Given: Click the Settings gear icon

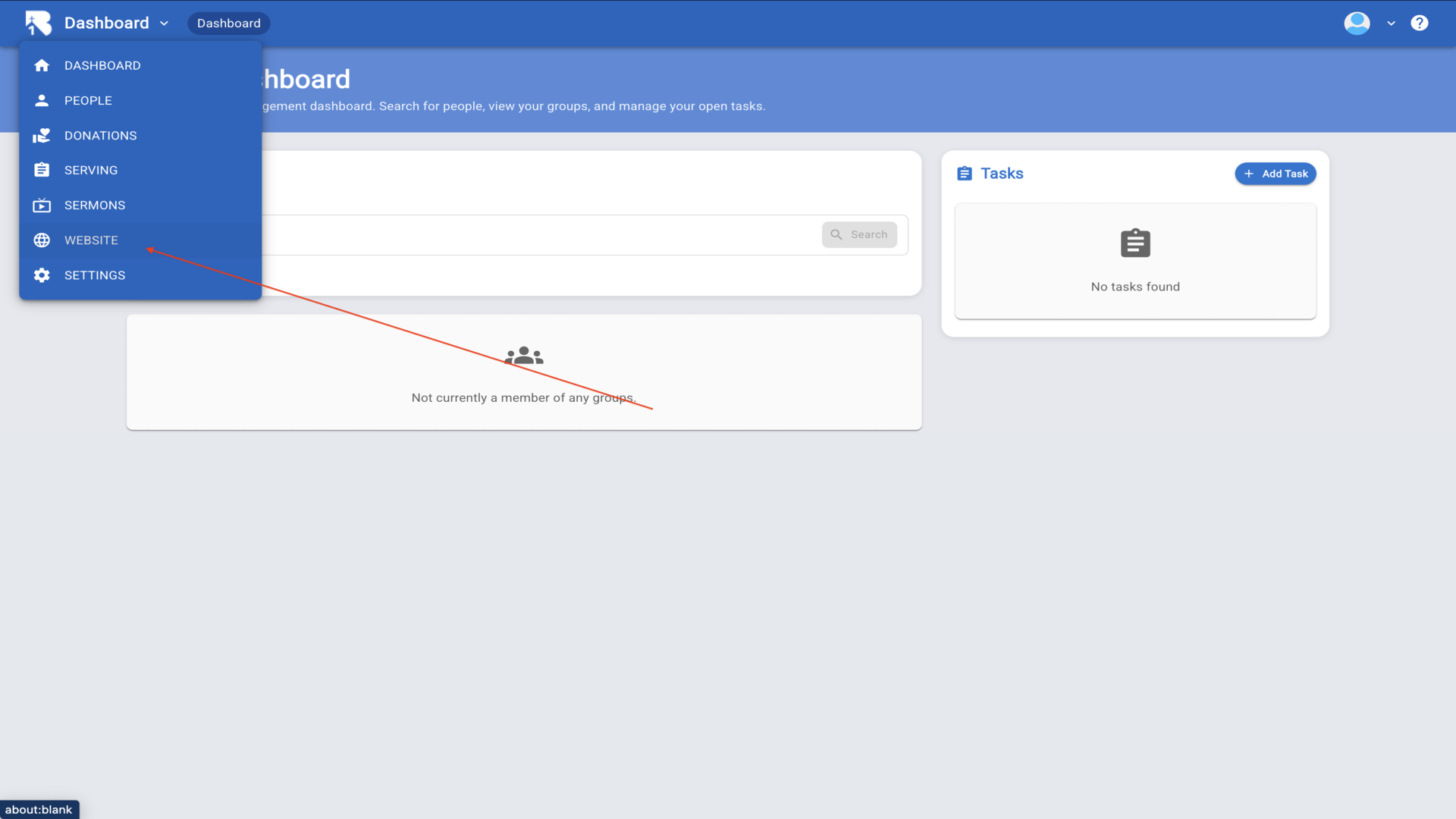Looking at the screenshot, I should click(42, 275).
